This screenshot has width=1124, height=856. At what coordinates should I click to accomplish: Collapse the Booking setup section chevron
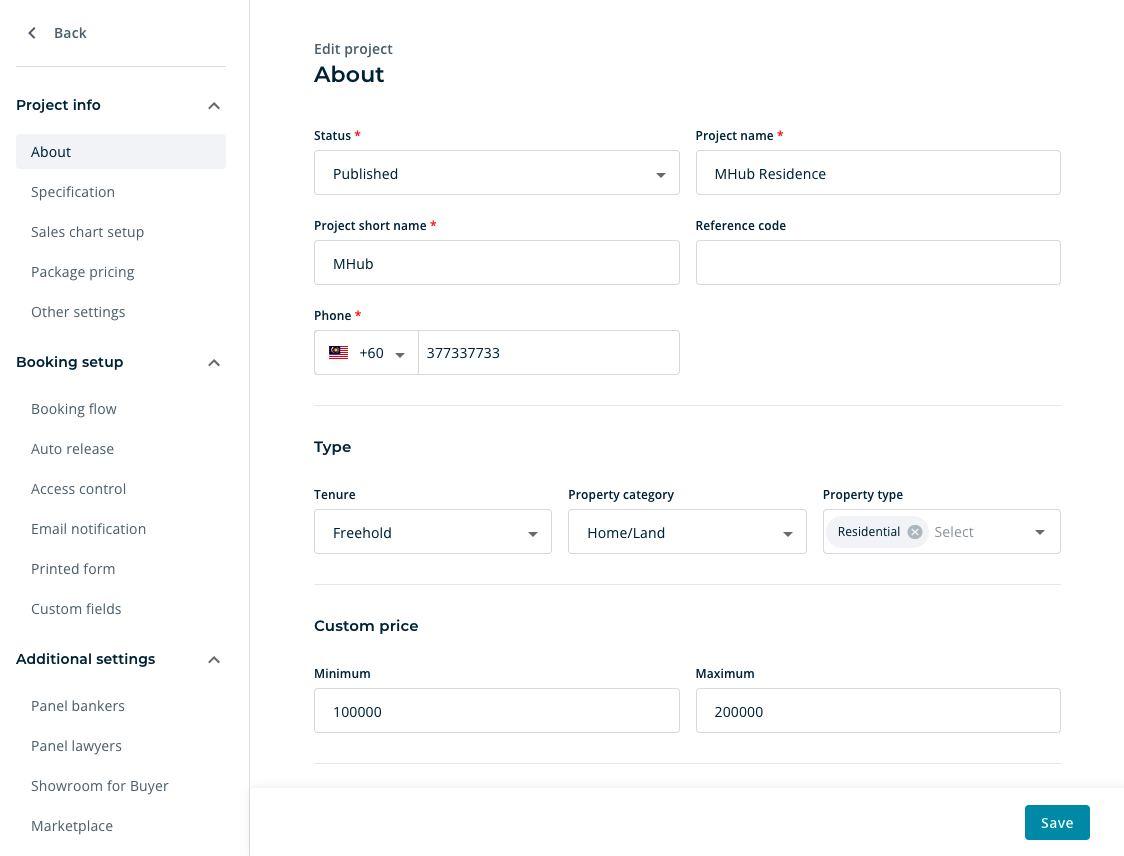[x=214, y=363]
